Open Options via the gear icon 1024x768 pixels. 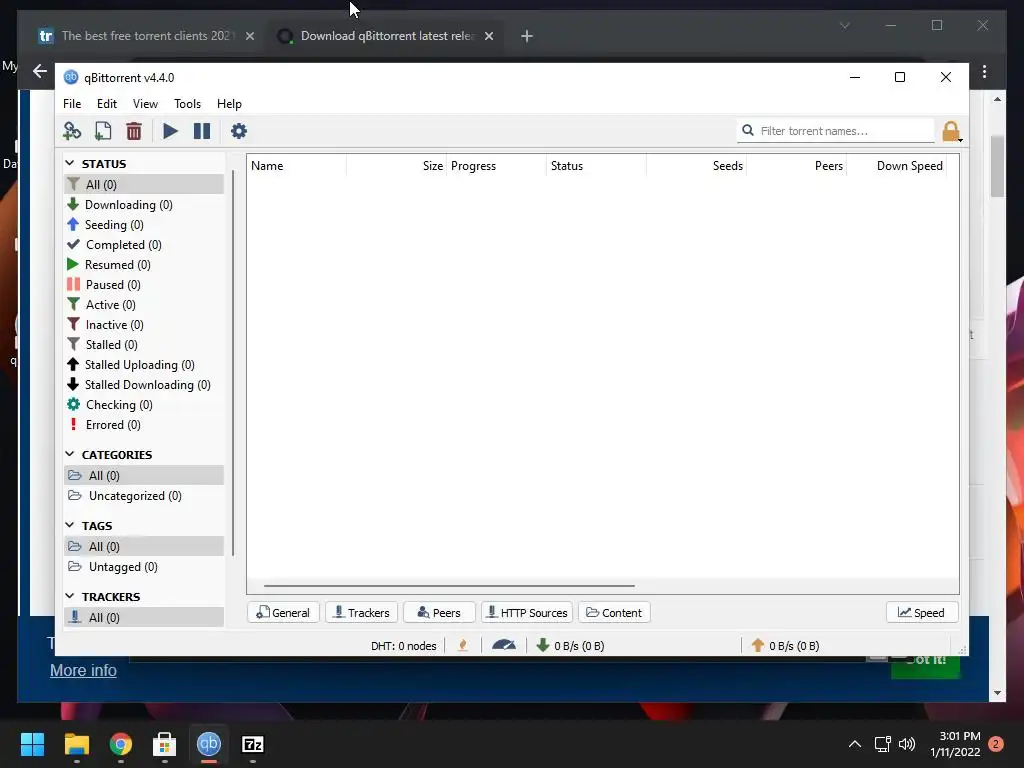[x=239, y=131]
